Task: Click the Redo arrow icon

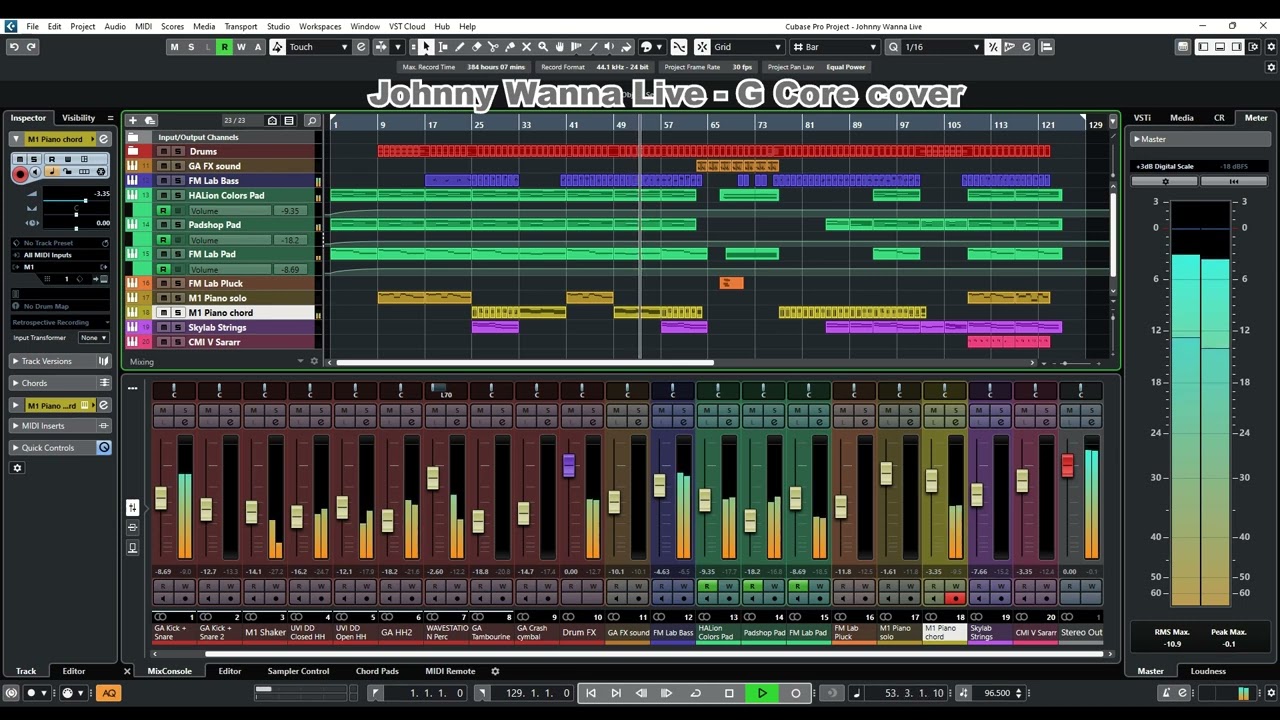Action: click(31, 47)
